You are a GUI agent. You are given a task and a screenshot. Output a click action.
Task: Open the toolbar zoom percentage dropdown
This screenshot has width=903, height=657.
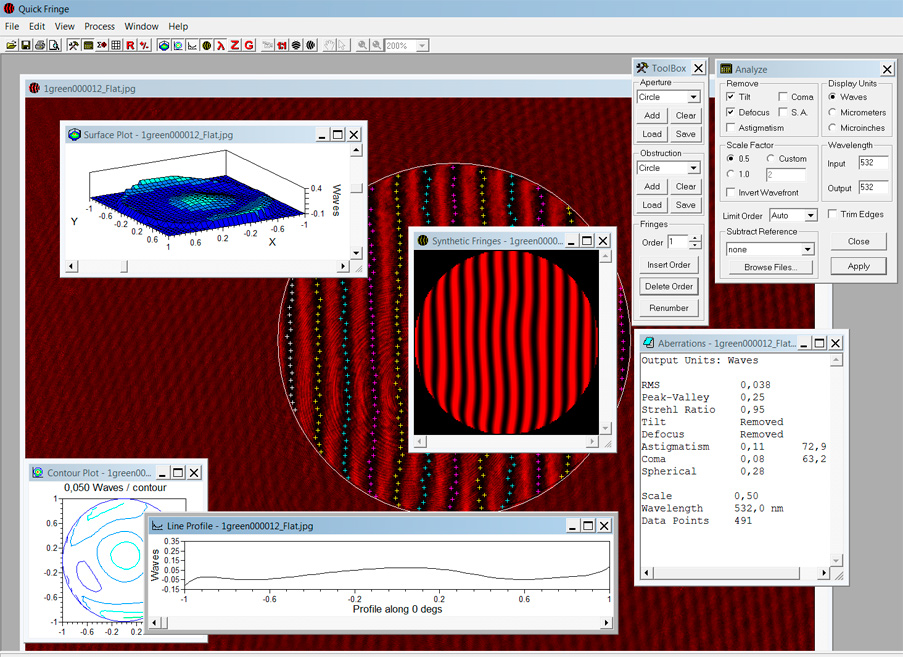coord(423,45)
